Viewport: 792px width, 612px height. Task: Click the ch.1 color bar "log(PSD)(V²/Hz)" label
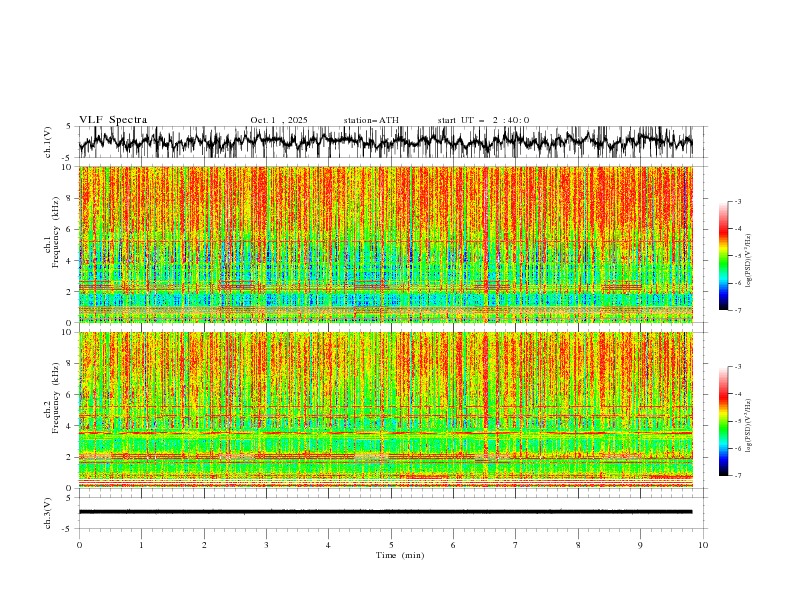tap(748, 261)
